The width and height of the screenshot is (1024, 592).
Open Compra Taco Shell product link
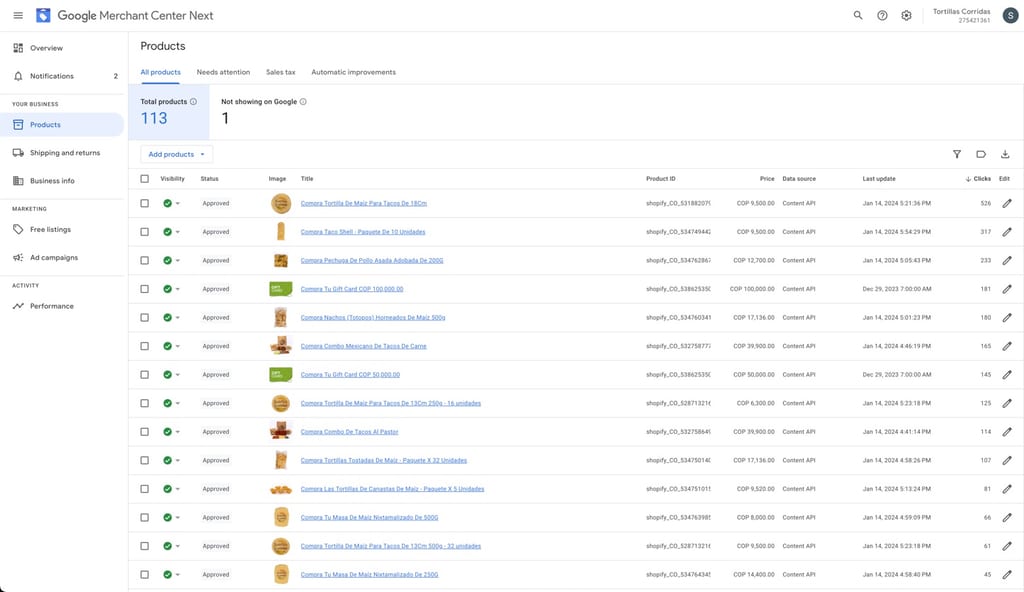point(363,232)
